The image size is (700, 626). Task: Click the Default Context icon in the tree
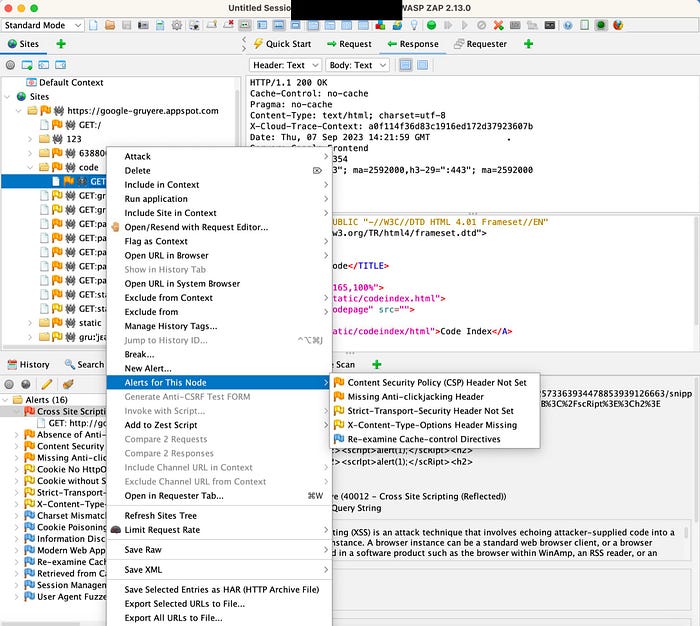click(x=31, y=82)
